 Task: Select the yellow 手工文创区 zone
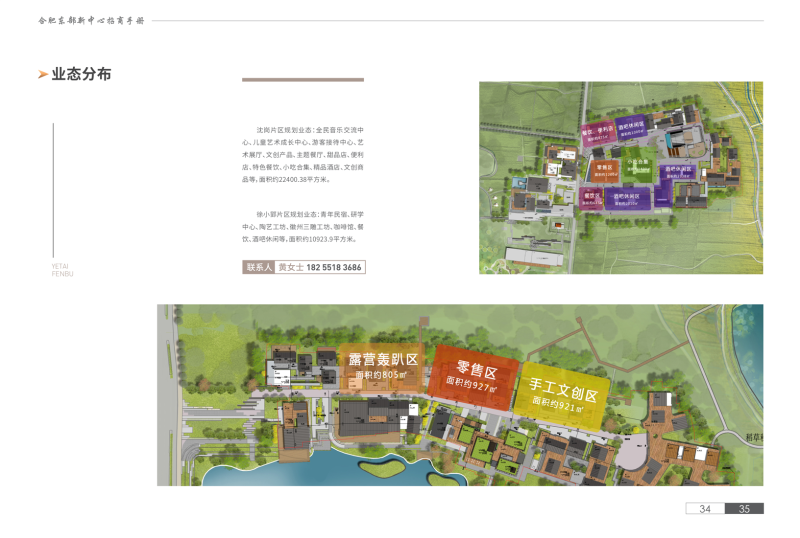pyautogui.click(x=563, y=394)
